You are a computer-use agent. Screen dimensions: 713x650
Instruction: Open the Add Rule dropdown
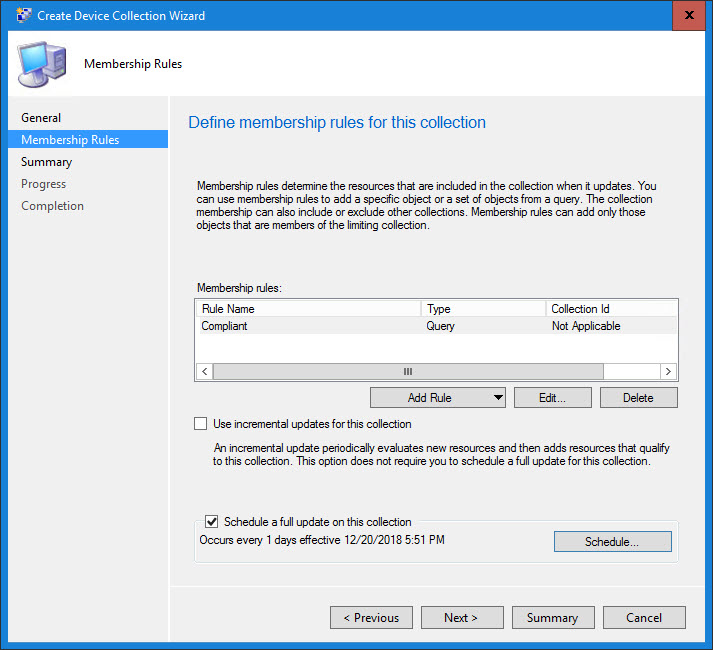(438, 398)
